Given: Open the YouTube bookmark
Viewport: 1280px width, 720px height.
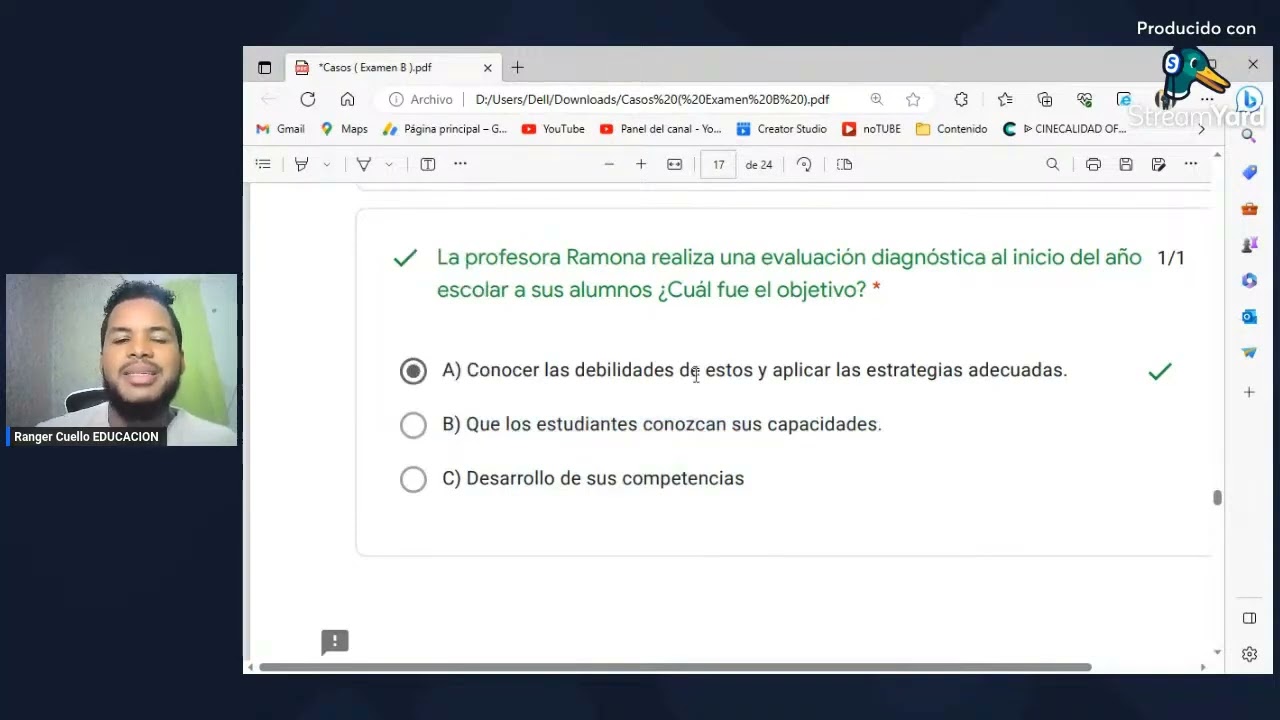Looking at the screenshot, I should click(553, 129).
